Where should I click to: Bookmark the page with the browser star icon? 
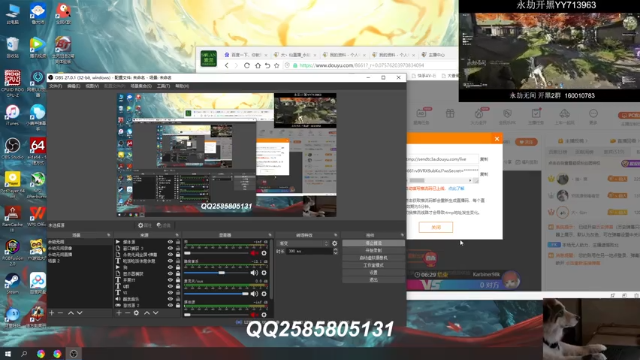pos(277,65)
